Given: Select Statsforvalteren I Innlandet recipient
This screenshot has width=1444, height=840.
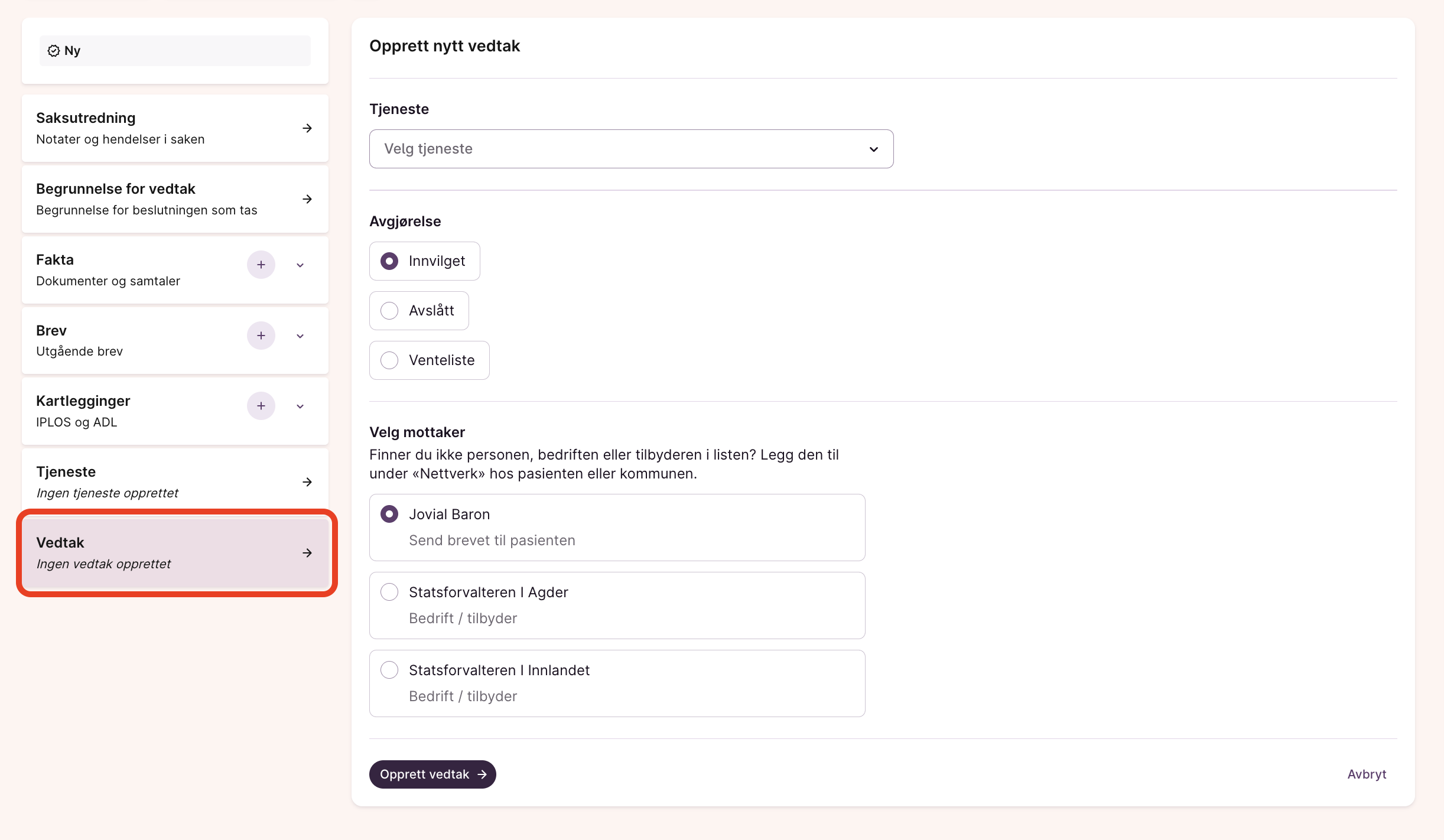Looking at the screenshot, I should pyautogui.click(x=389, y=670).
